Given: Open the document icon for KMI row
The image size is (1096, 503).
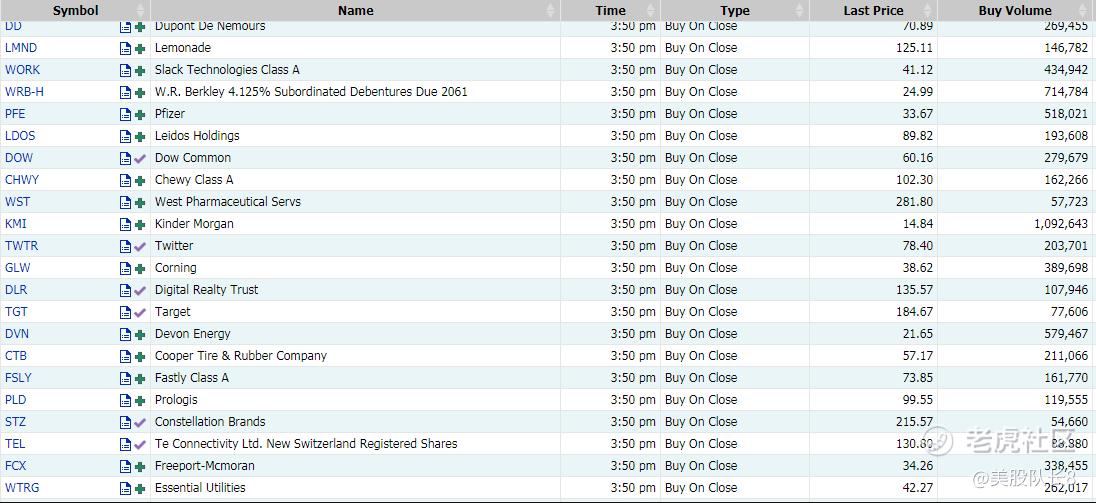Looking at the screenshot, I should [125, 225].
